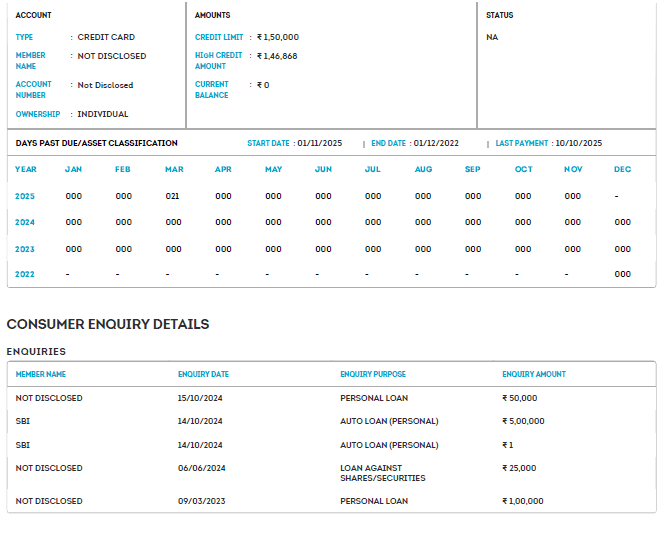The height and width of the screenshot is (550, 665).
Task: Click the End Date 01/12/2022
Action: click(x=436, y=144)
